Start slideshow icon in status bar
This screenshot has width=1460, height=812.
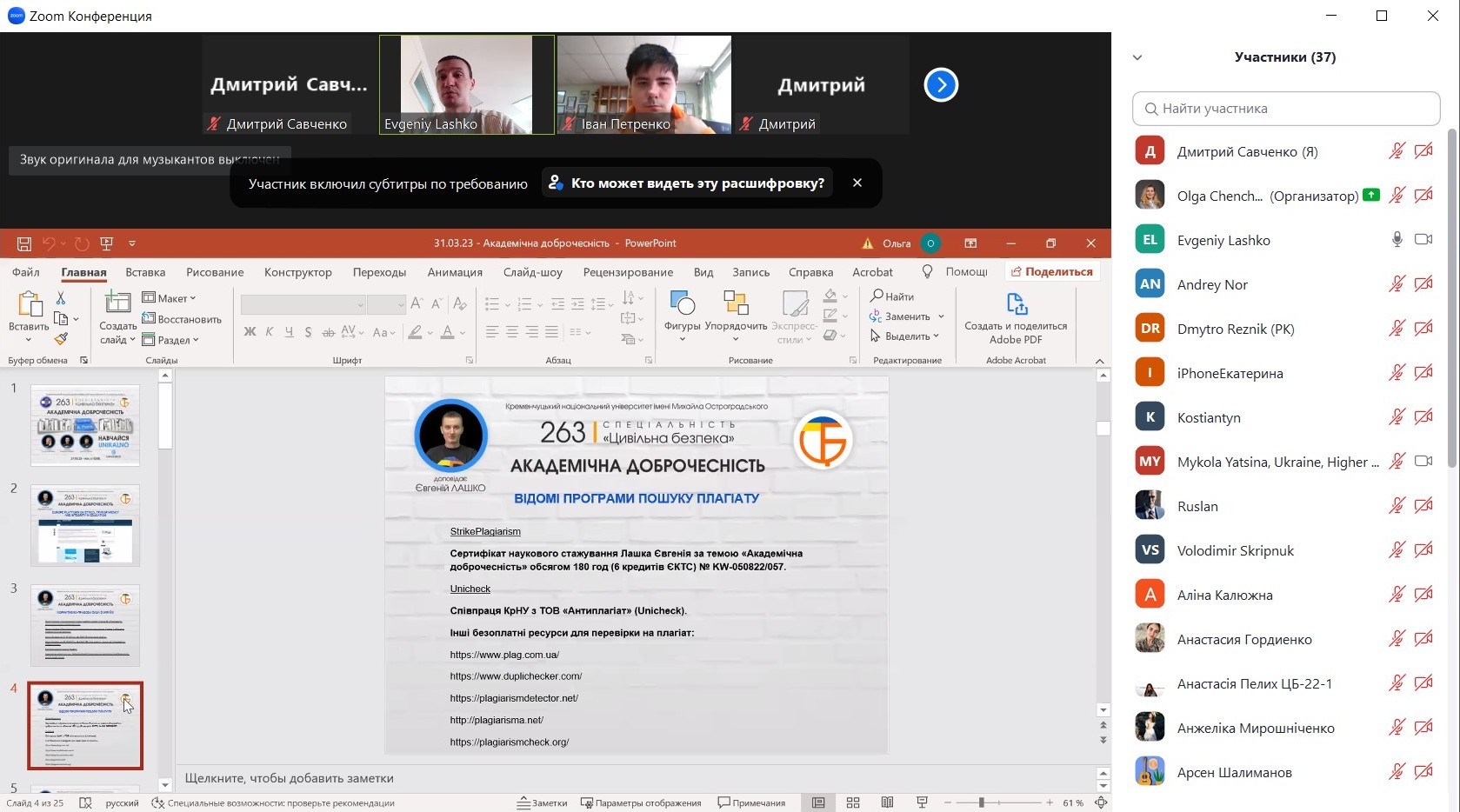tap(922, 802)
